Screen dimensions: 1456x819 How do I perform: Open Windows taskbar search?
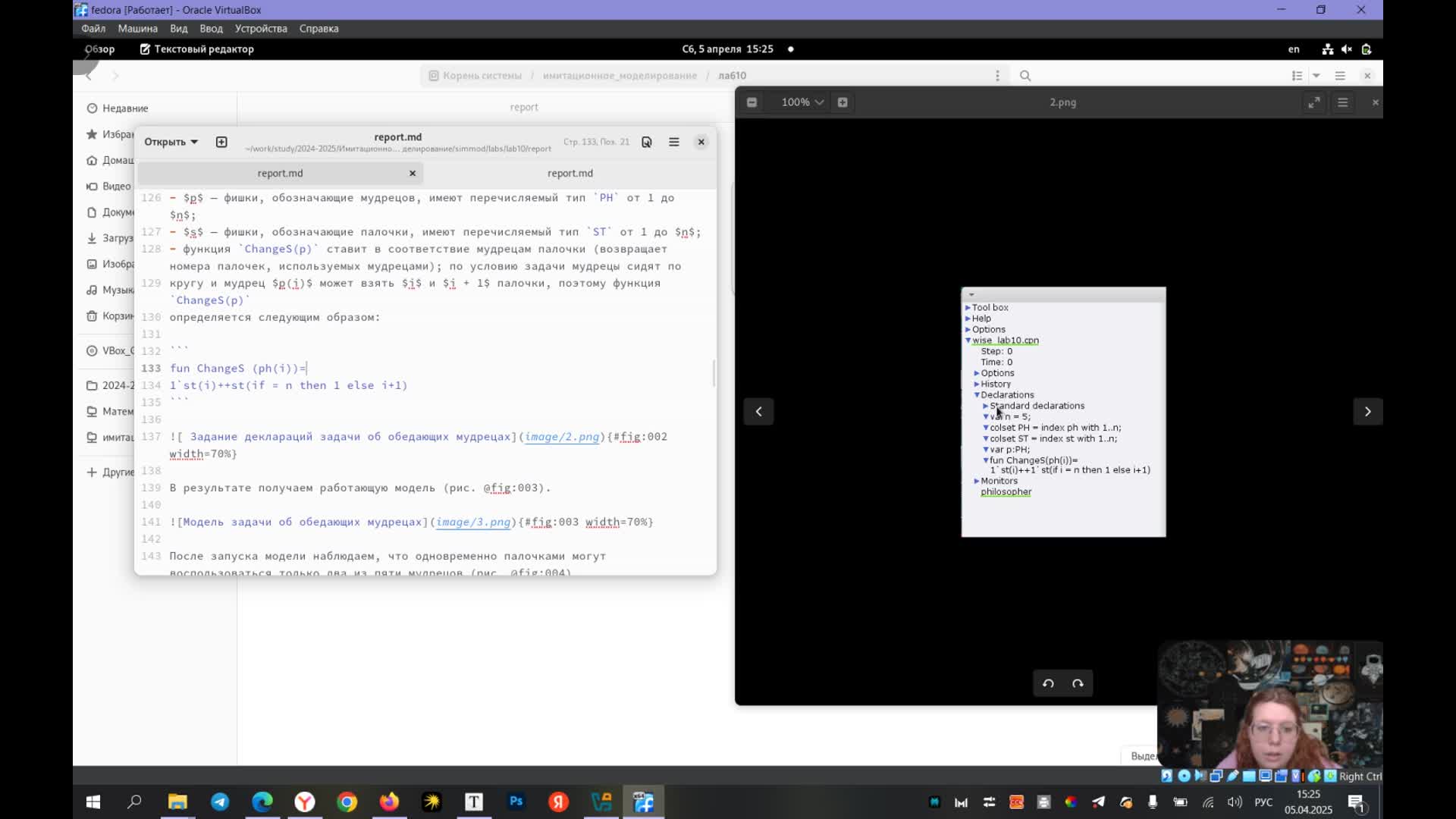point(135,802)
